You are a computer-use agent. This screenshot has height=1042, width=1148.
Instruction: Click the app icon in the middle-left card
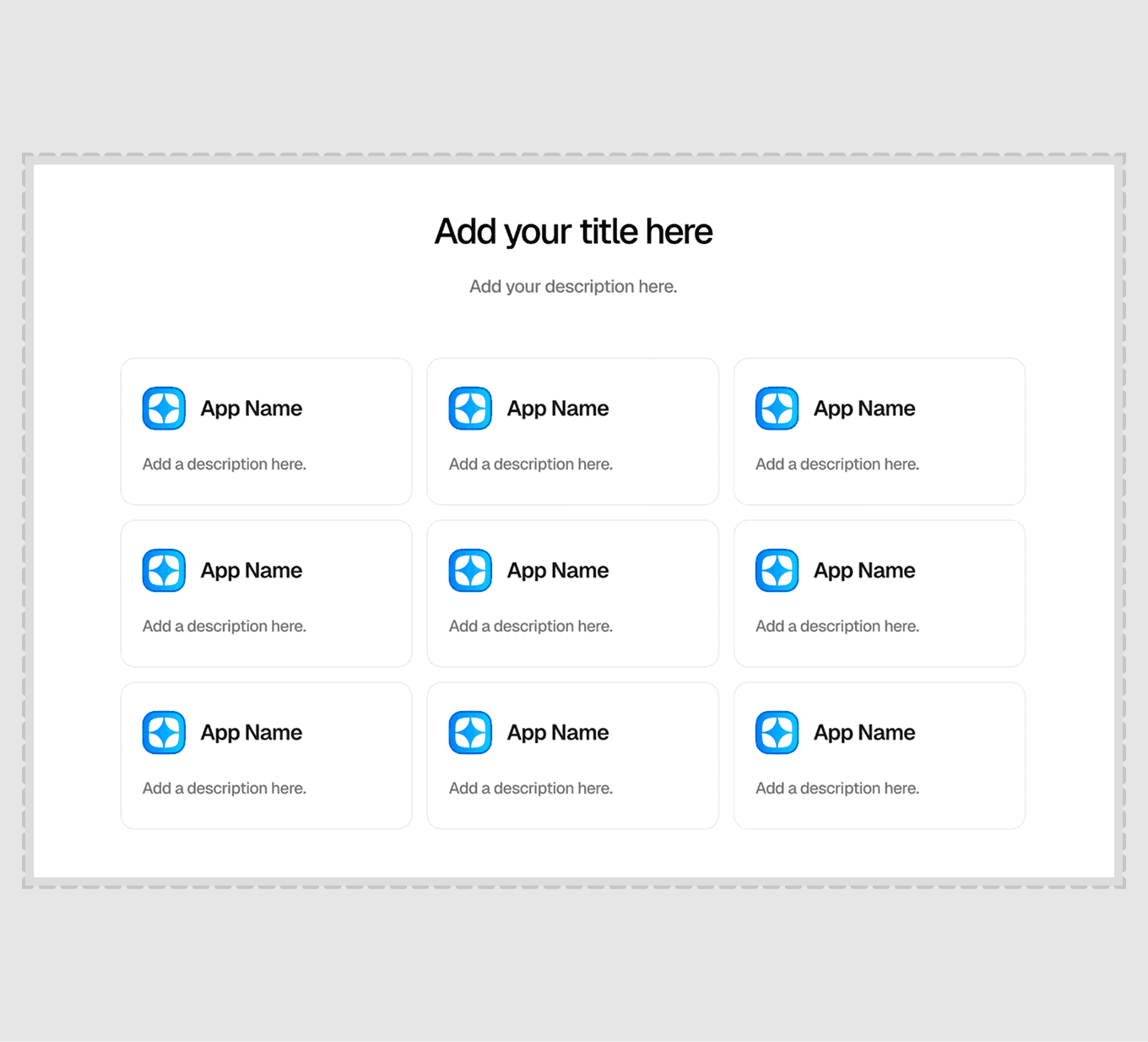[x=164, y=571]
